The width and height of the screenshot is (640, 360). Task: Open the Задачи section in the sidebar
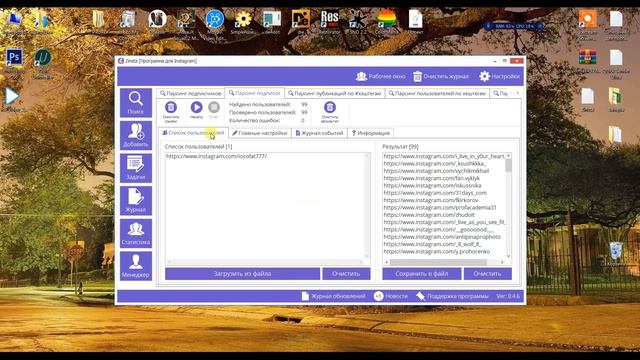(136, 168)
